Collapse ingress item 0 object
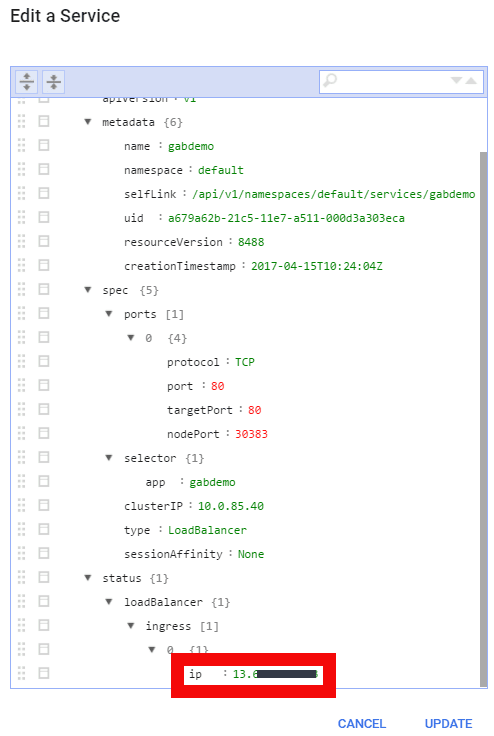Image resolution: width=494 pixels, height=736 pixels. tap(152, 649)
